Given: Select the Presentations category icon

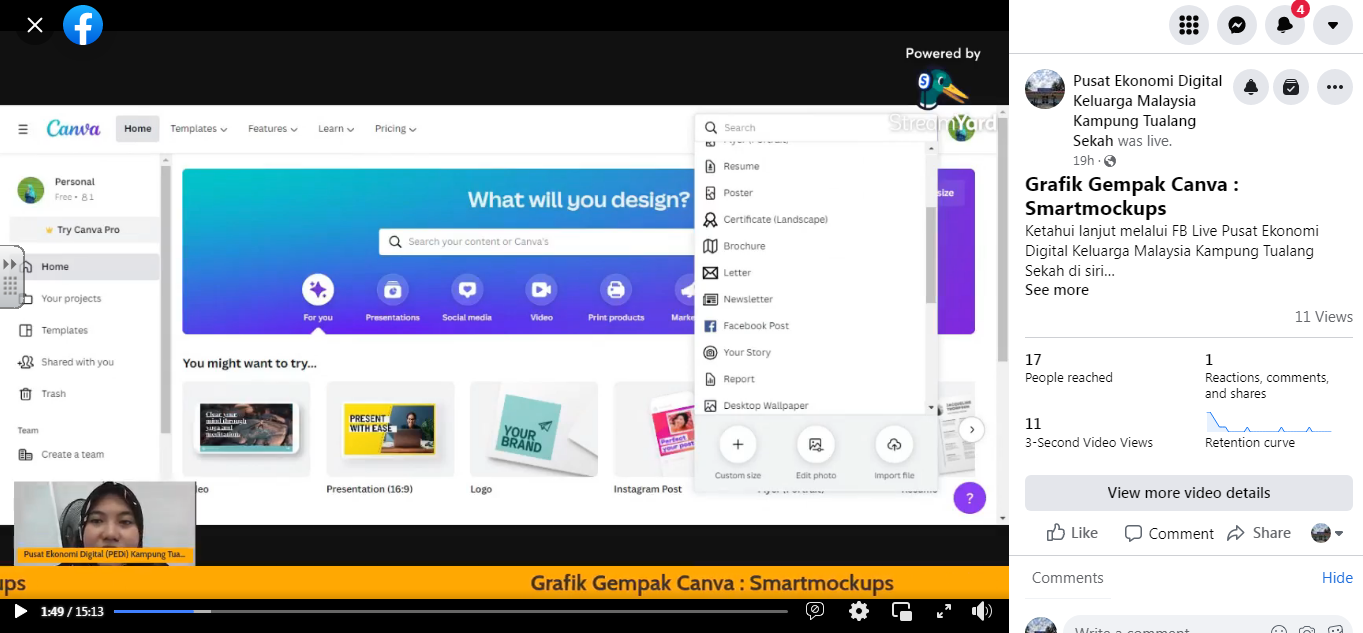Looking at the screenshot, I should coord(392,290).
